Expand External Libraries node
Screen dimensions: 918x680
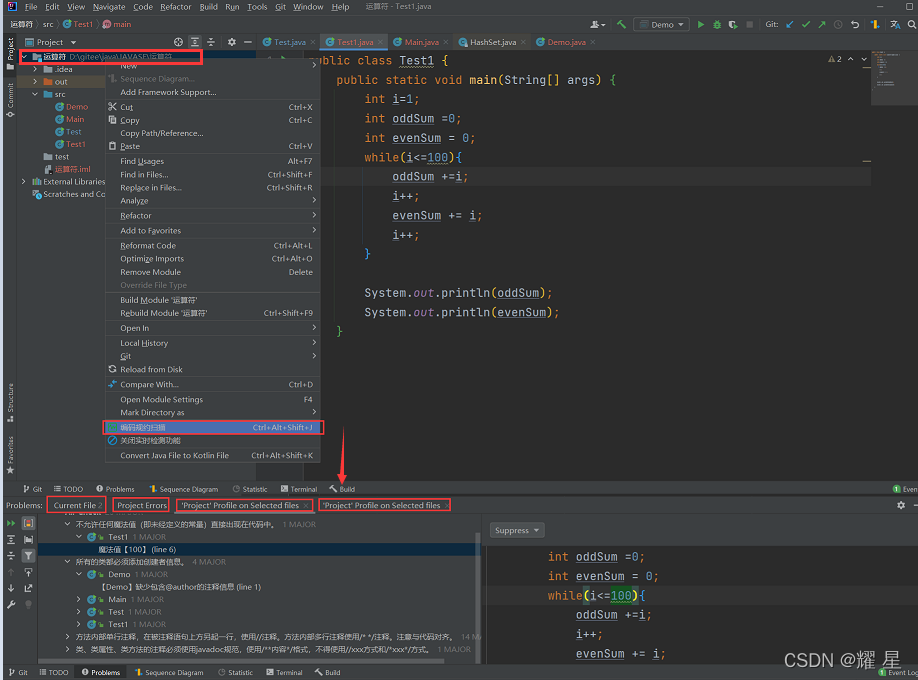(23, 182)
